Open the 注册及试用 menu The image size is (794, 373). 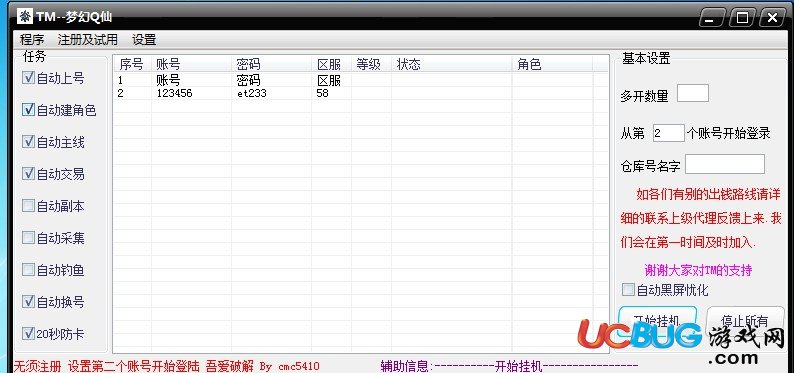coord(88,39)
